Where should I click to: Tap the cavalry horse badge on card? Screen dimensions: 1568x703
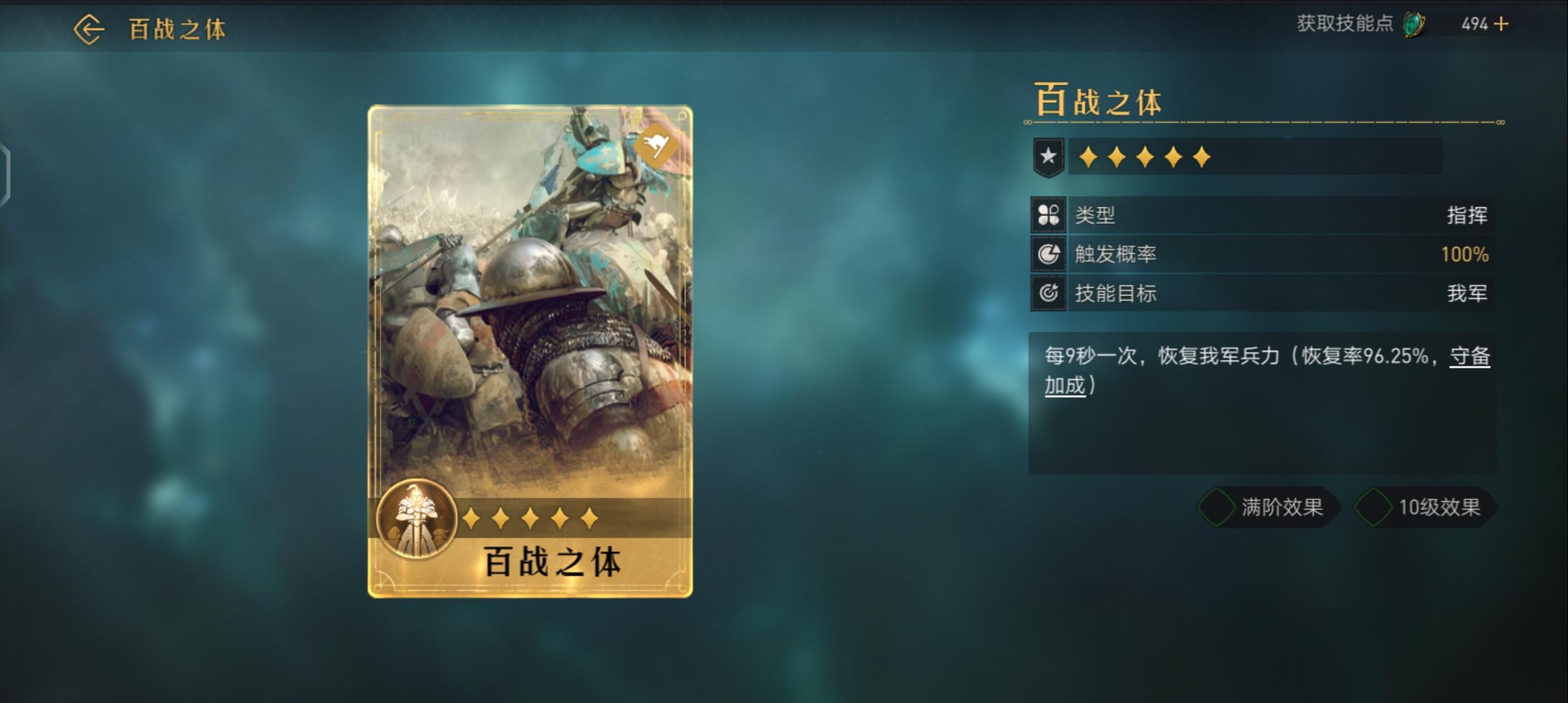coord(656,145)
